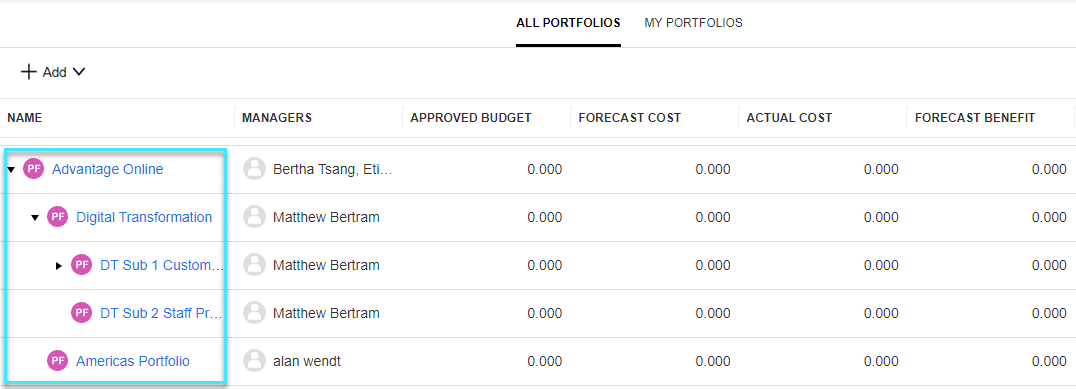Open the Advantage Online portfolio link
Image resolution: width=1076 pixels, height=389 pixels.
point(108,169)
